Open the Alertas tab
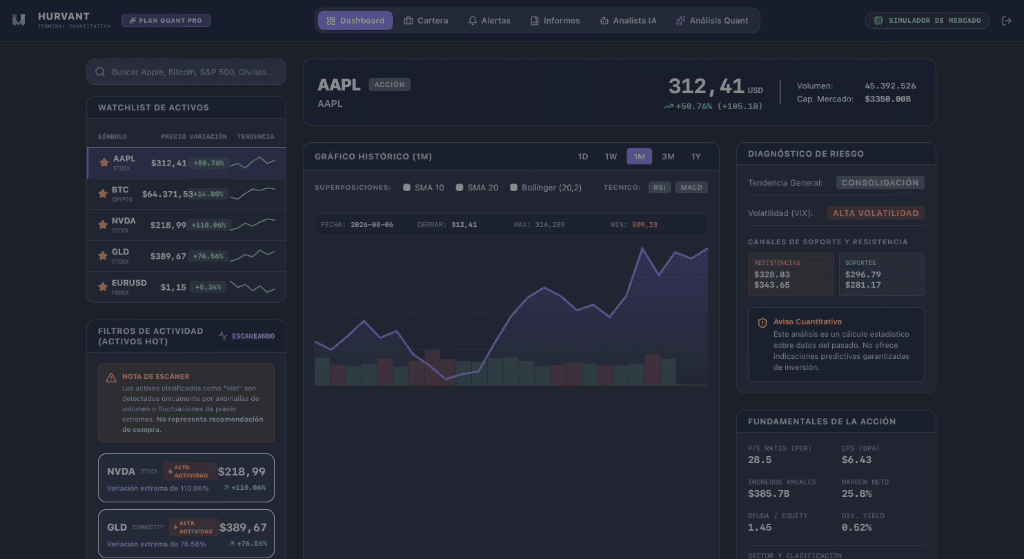Image resolution: width=1024 pixels, height=559 pixels. (x=489, y=21)
